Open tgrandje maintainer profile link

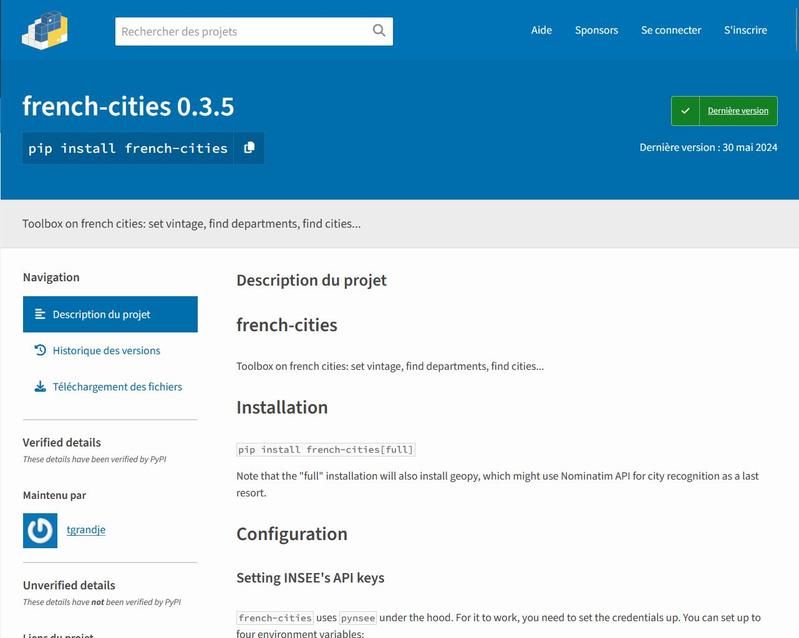point(86,530)
